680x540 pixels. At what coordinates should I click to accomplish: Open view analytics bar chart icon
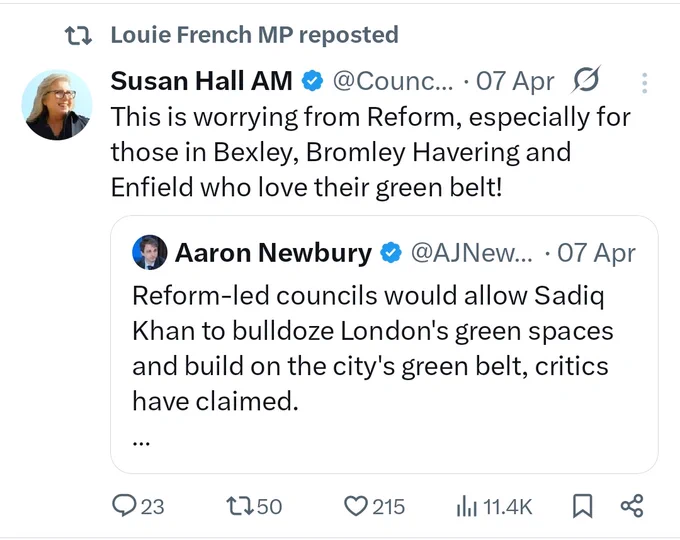point(467,507)
